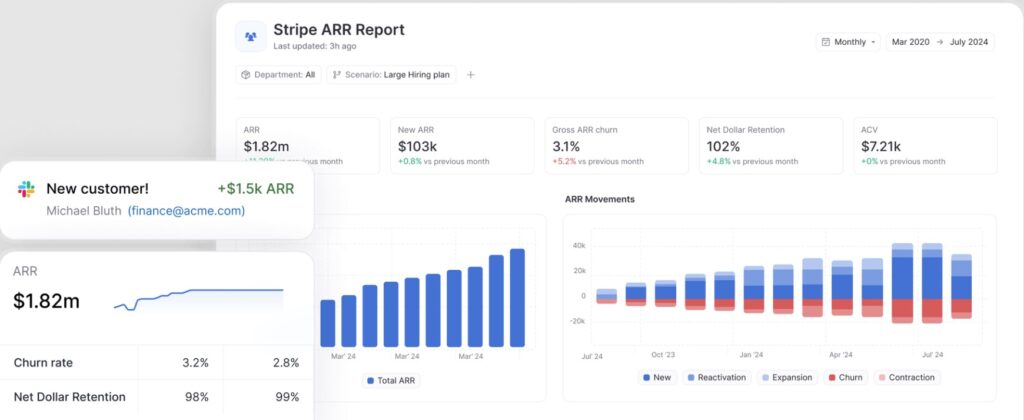
Task: Click the cube icon in Department filter
Action: [x=246, y=74]
